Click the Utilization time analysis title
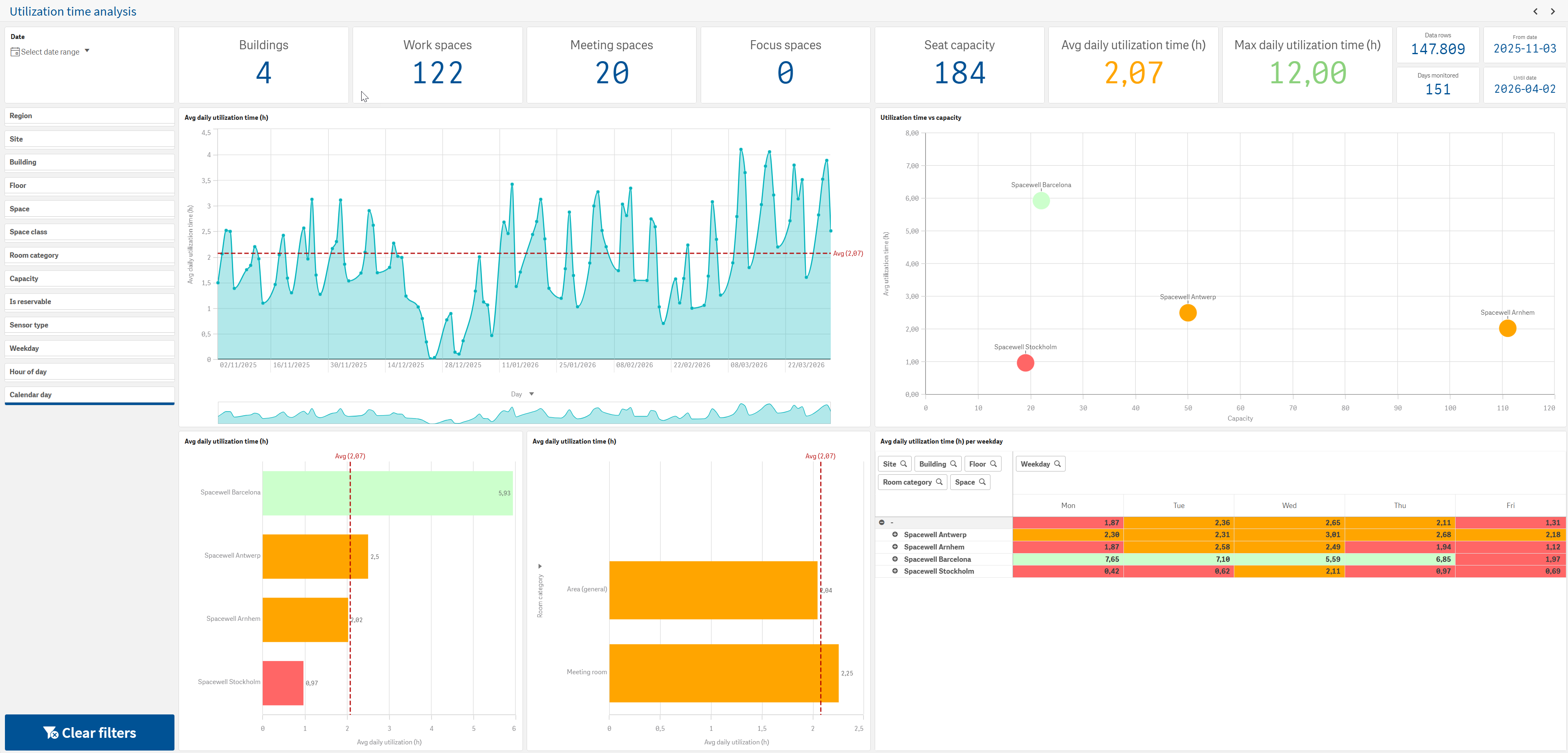The height and width of the screenshot is (753, 1568). 73,11
